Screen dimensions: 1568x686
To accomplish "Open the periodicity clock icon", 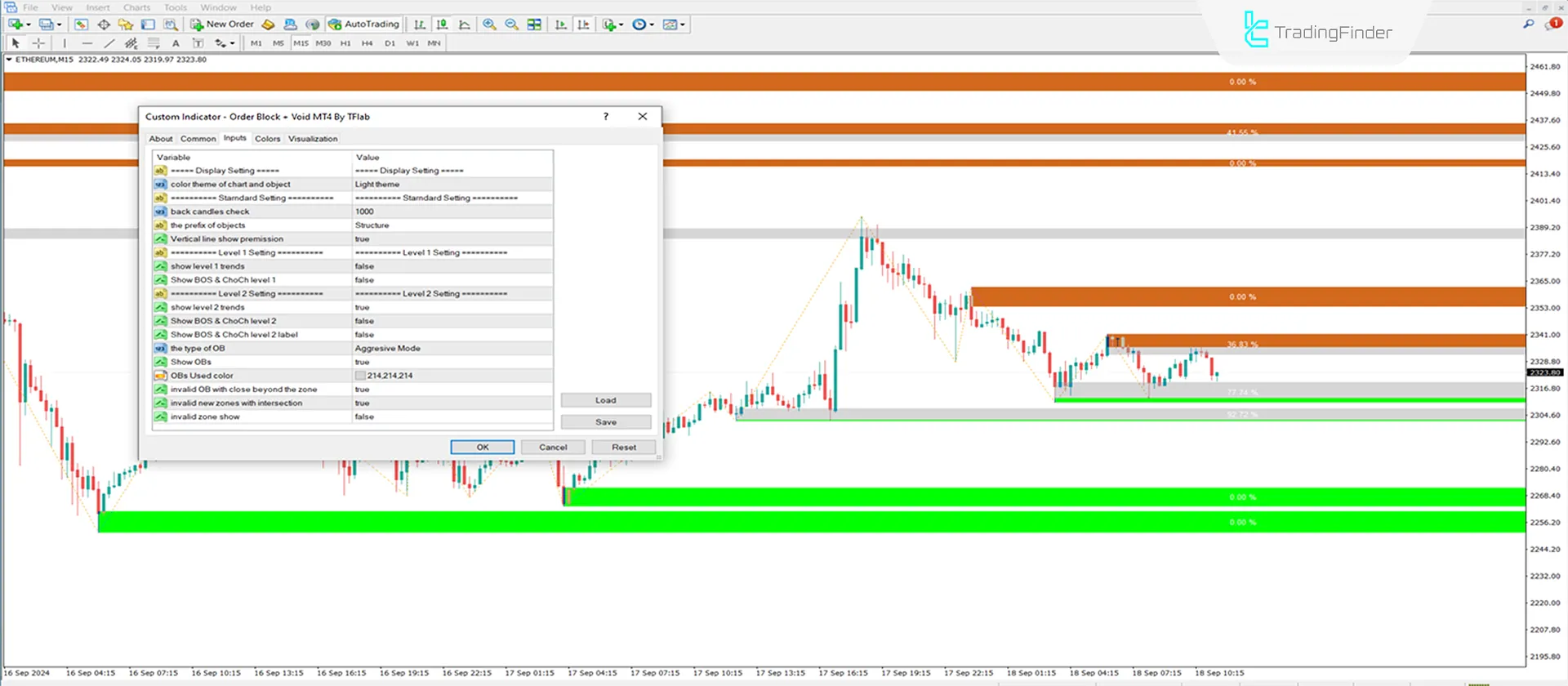I will point(639,24).
